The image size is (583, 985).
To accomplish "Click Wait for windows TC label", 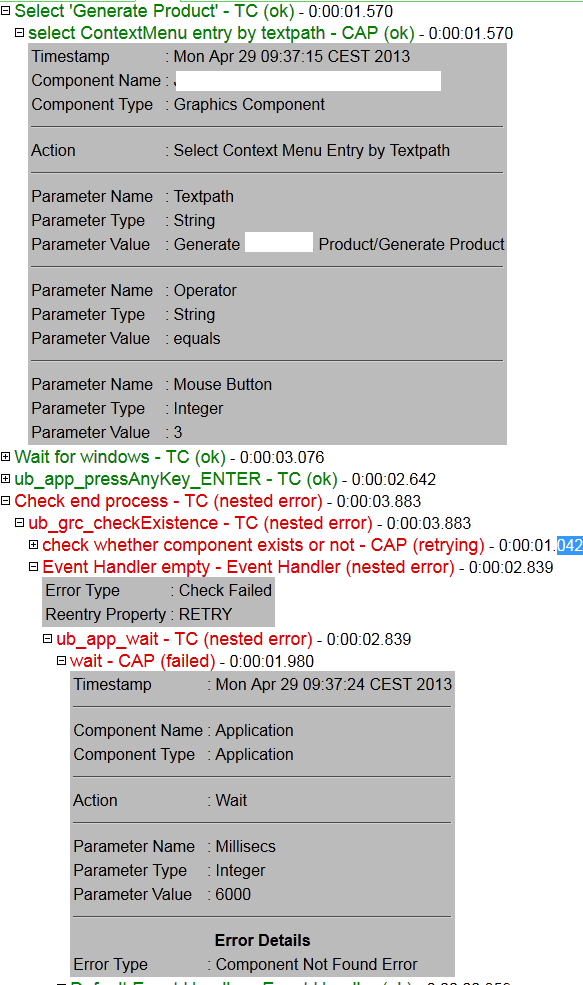I will pos(120,457).
